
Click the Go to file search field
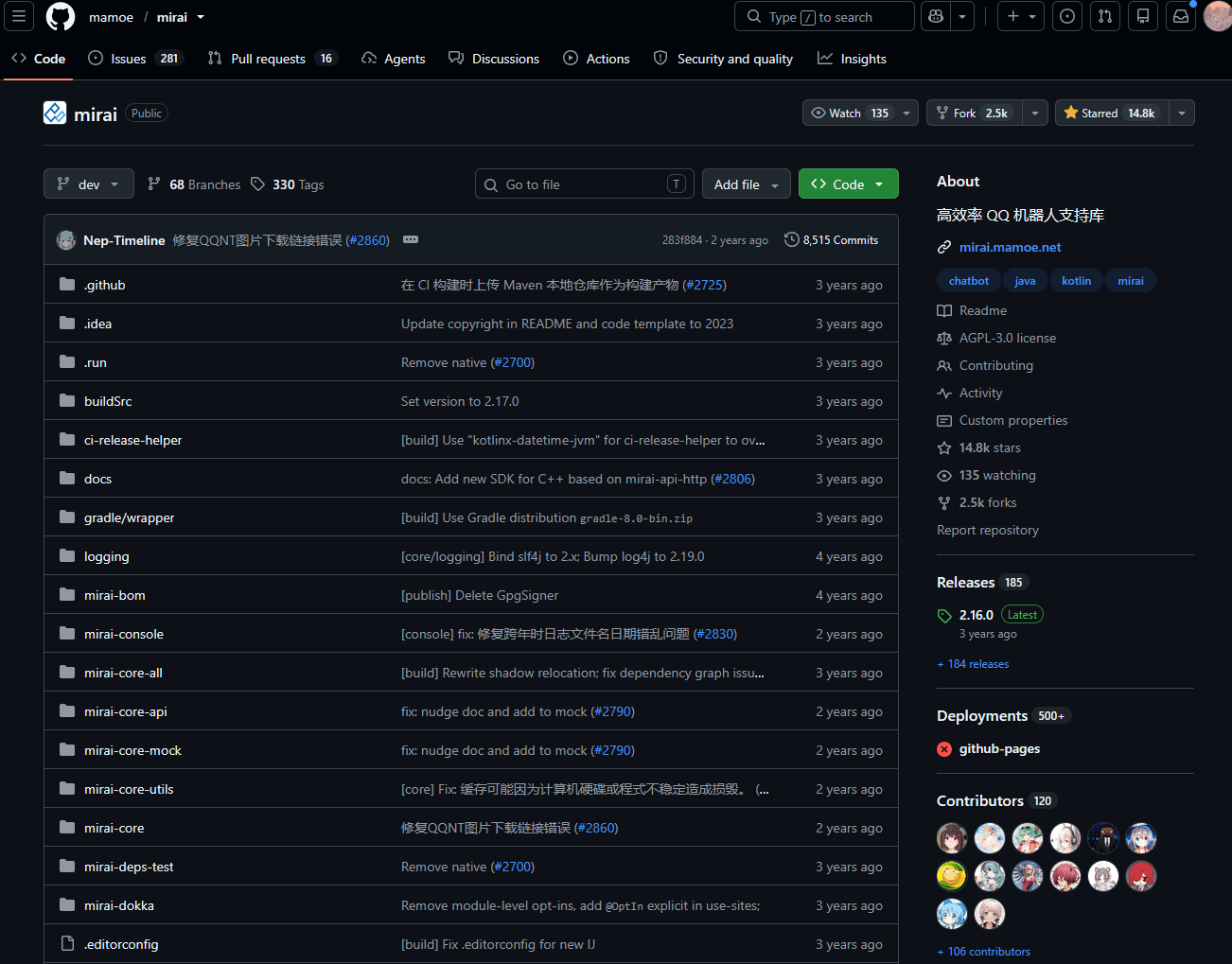click(585, 184)
